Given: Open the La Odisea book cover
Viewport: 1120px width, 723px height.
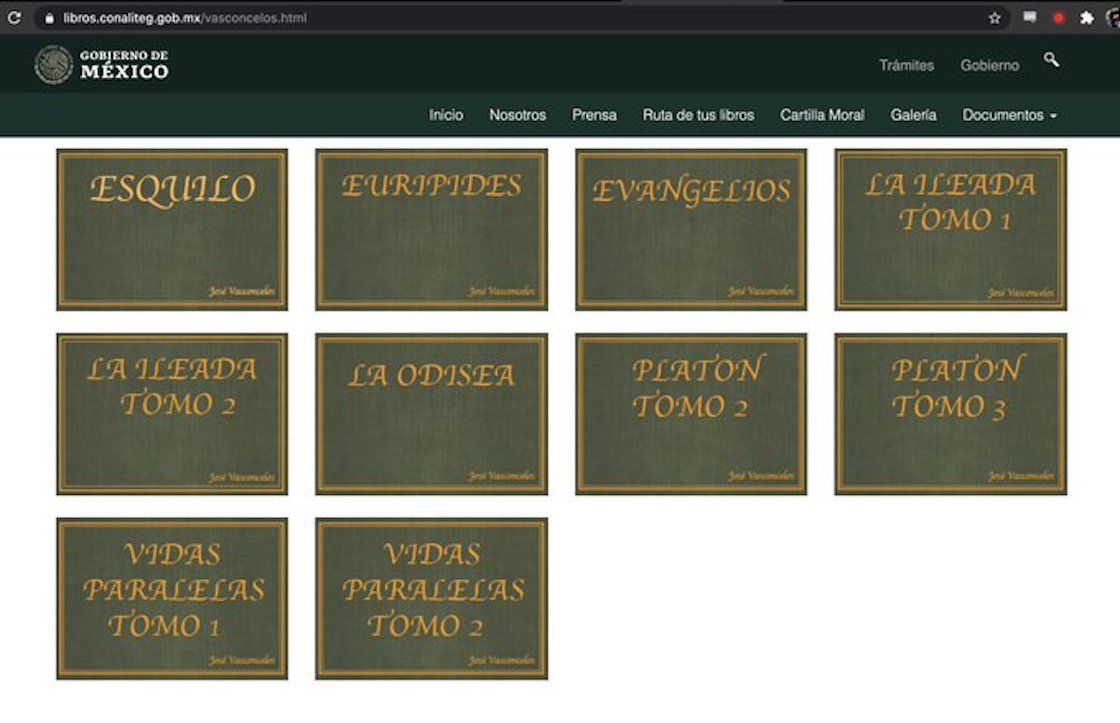Looking at the screenshot, I should click(431, 414).
